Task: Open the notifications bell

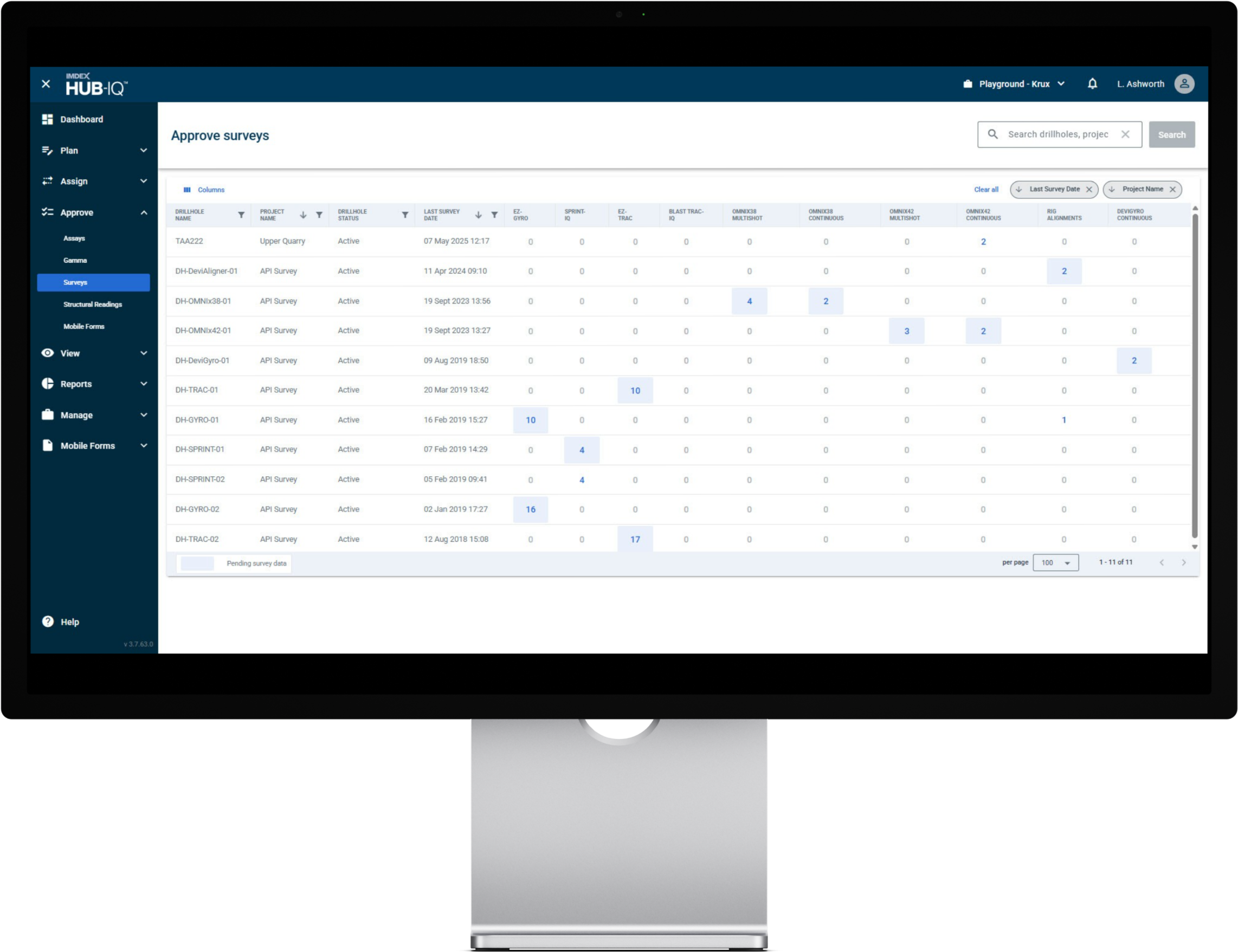Action: (1092, 84)
